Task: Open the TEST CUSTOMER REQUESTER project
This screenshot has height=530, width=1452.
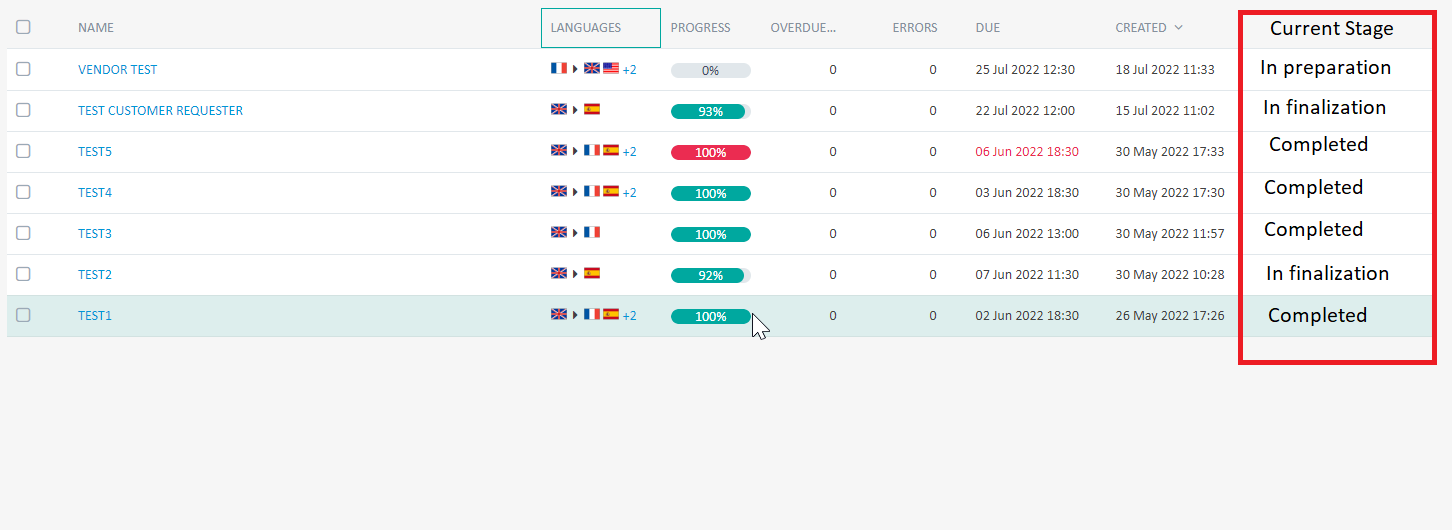Action: coord(161,111)
